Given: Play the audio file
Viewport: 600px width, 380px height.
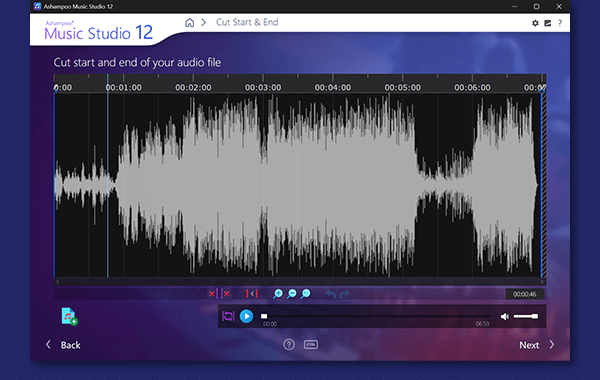Looking at the screenshot, I should pos(246,316).
